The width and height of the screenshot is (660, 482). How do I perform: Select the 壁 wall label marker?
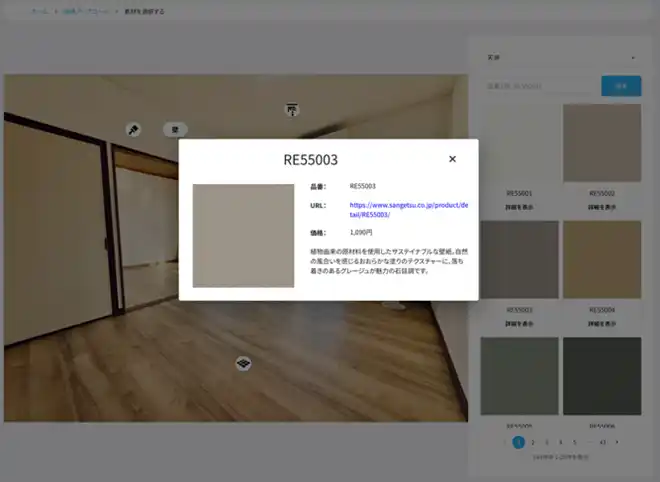(175, 130)
